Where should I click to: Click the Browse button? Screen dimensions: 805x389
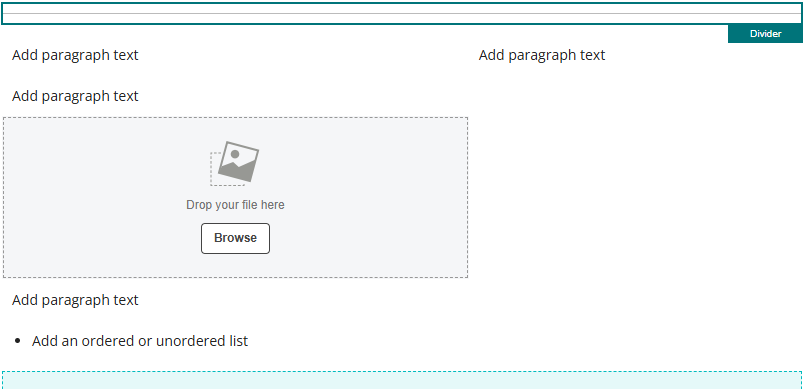click(235, 238)
